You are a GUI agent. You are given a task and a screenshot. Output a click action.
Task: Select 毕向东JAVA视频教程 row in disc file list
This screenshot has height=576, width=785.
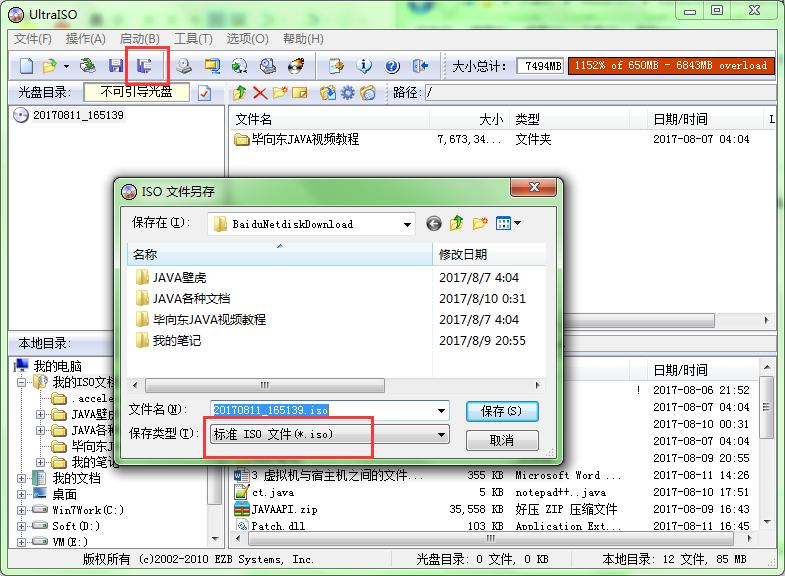305,139
